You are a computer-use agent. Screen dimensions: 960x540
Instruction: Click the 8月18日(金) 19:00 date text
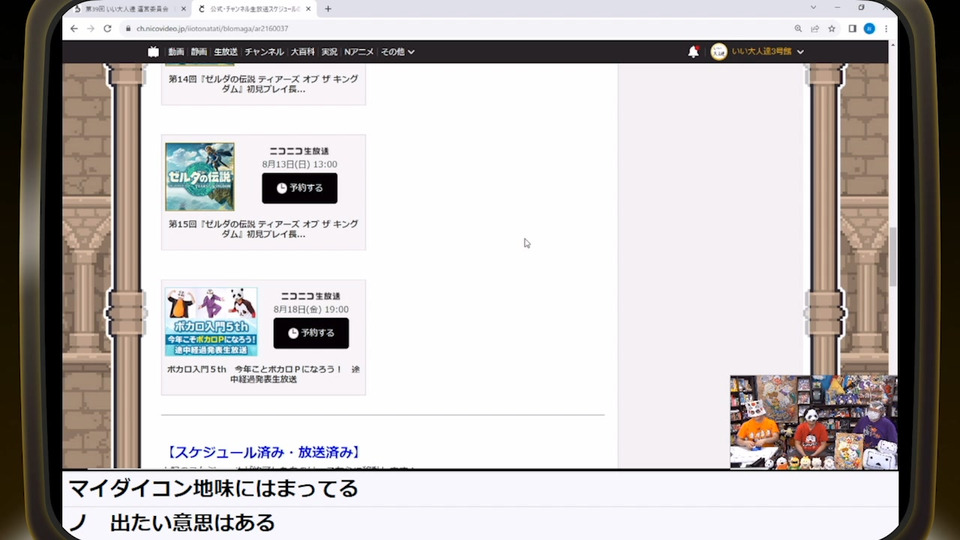coord(311,309)
